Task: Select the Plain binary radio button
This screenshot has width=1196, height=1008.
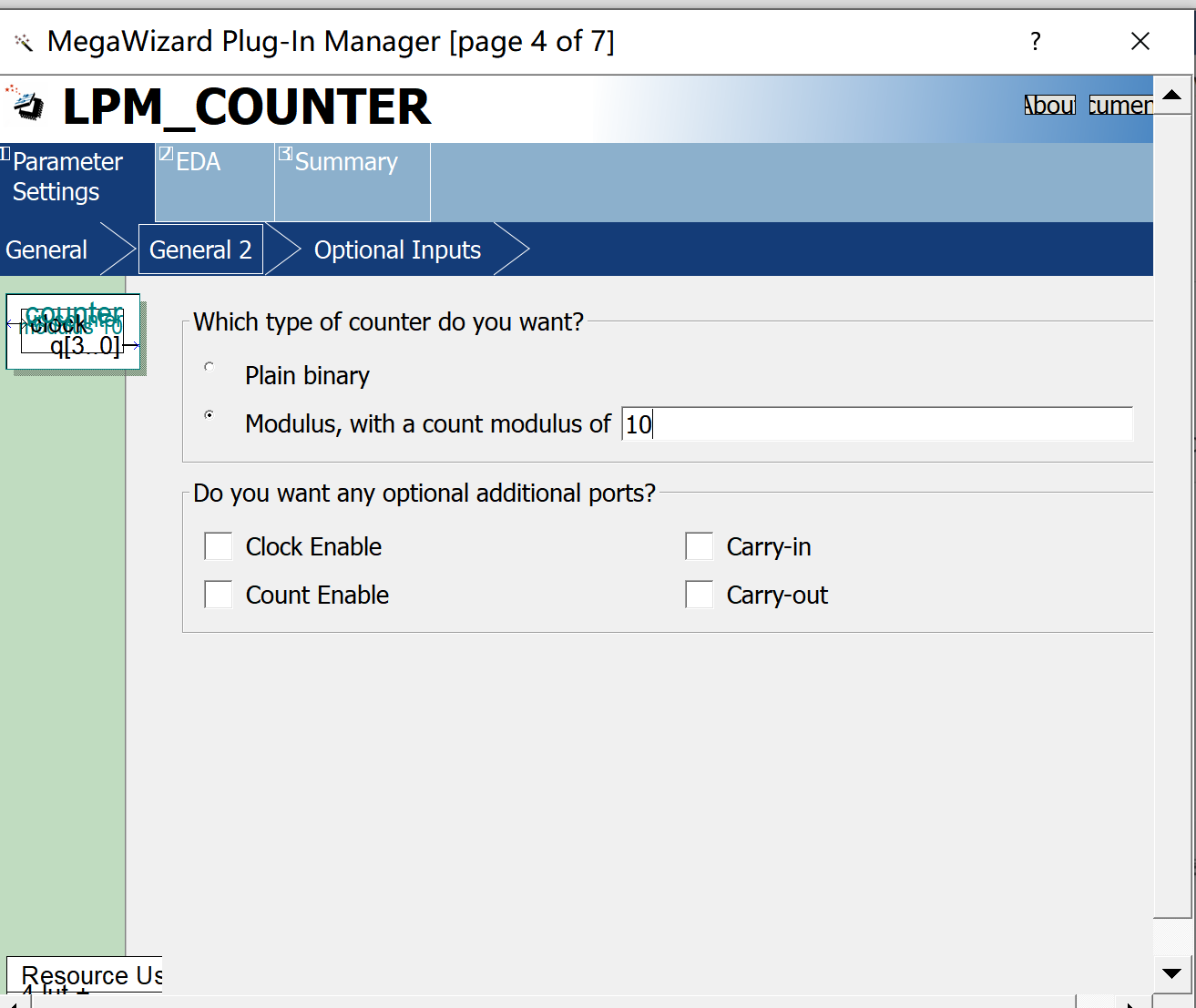Action: point(210,367)
